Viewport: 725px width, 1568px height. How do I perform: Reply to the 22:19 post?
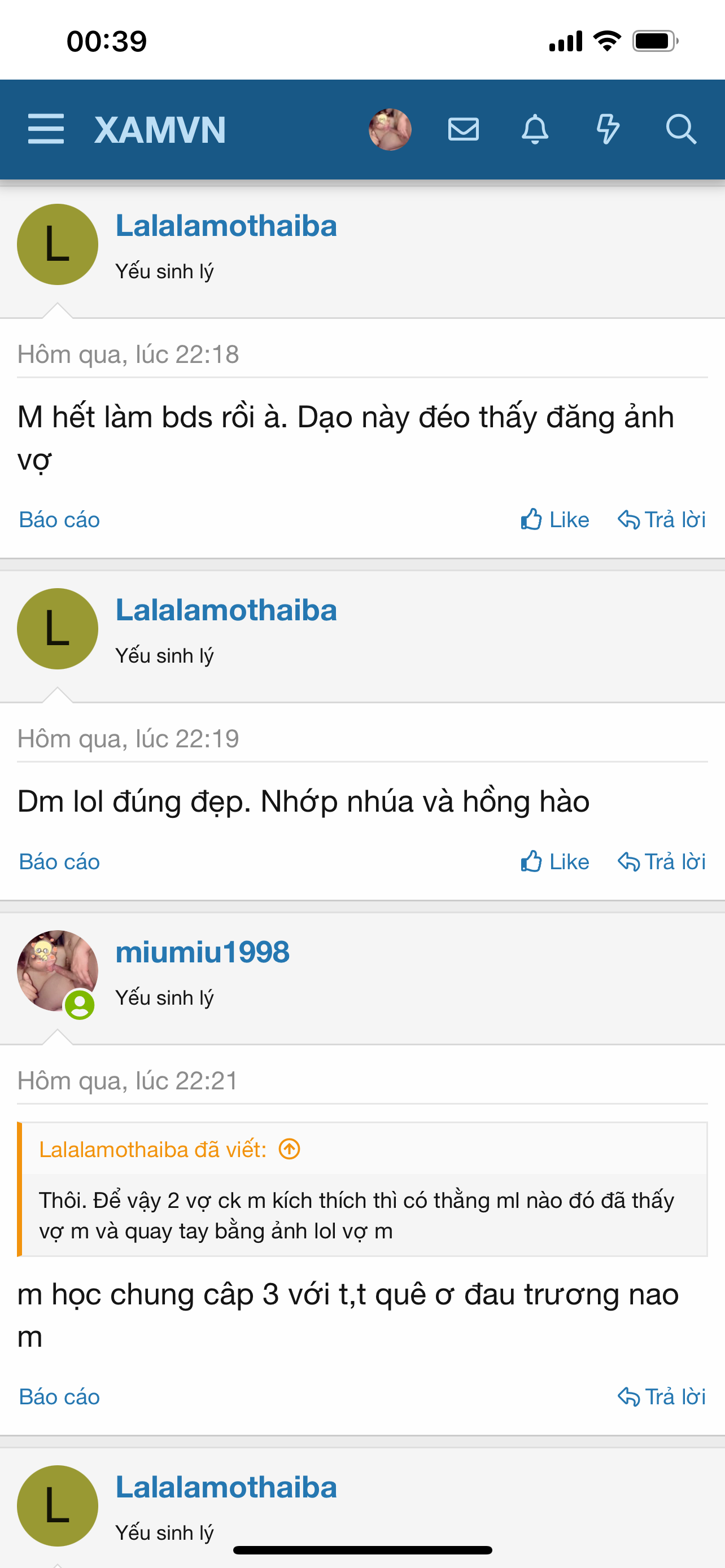[x=662, y=862]
